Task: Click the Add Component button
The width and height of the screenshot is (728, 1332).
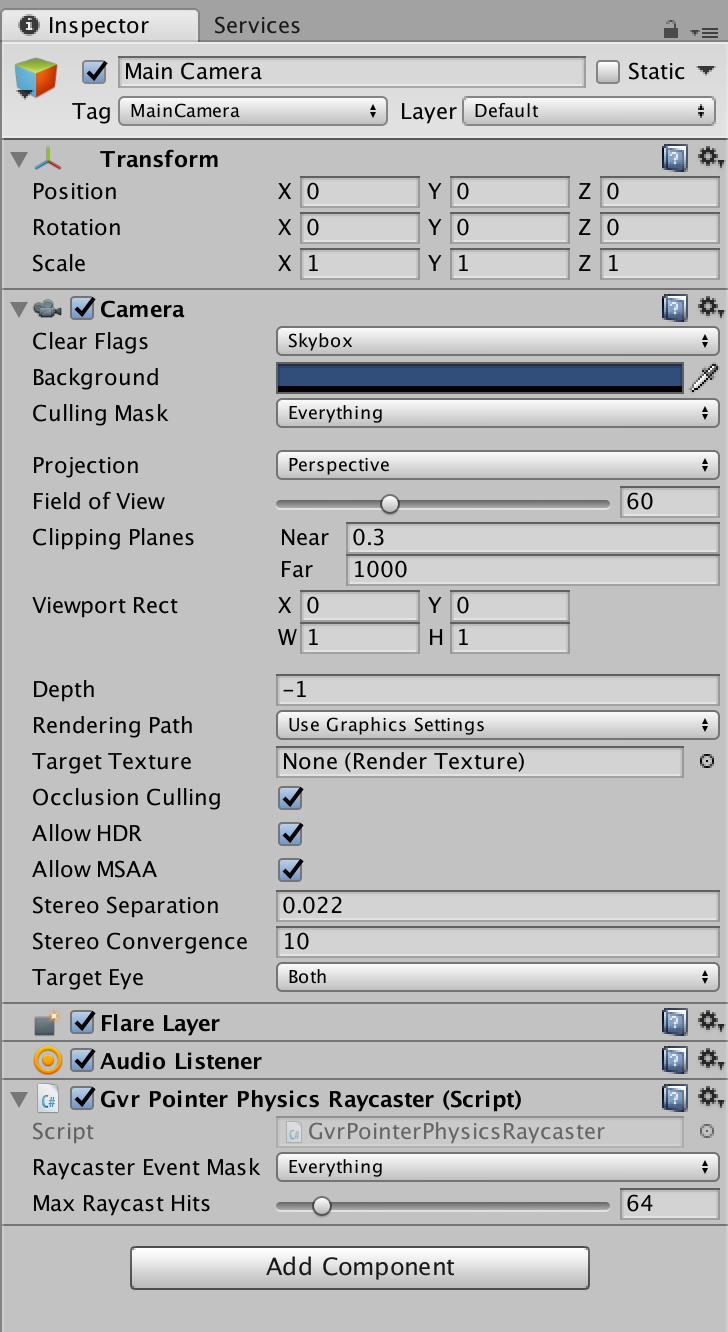Action: tap(360, 1267)
